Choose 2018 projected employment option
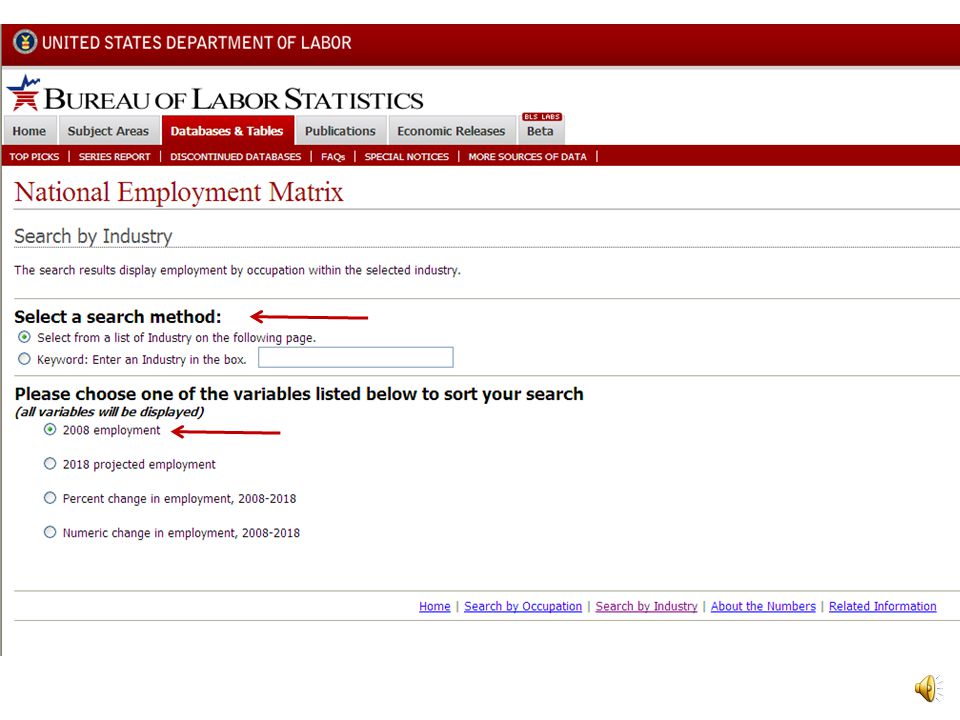Image resolution: width=960 pixels, height=720 pixels. point(50,464)
